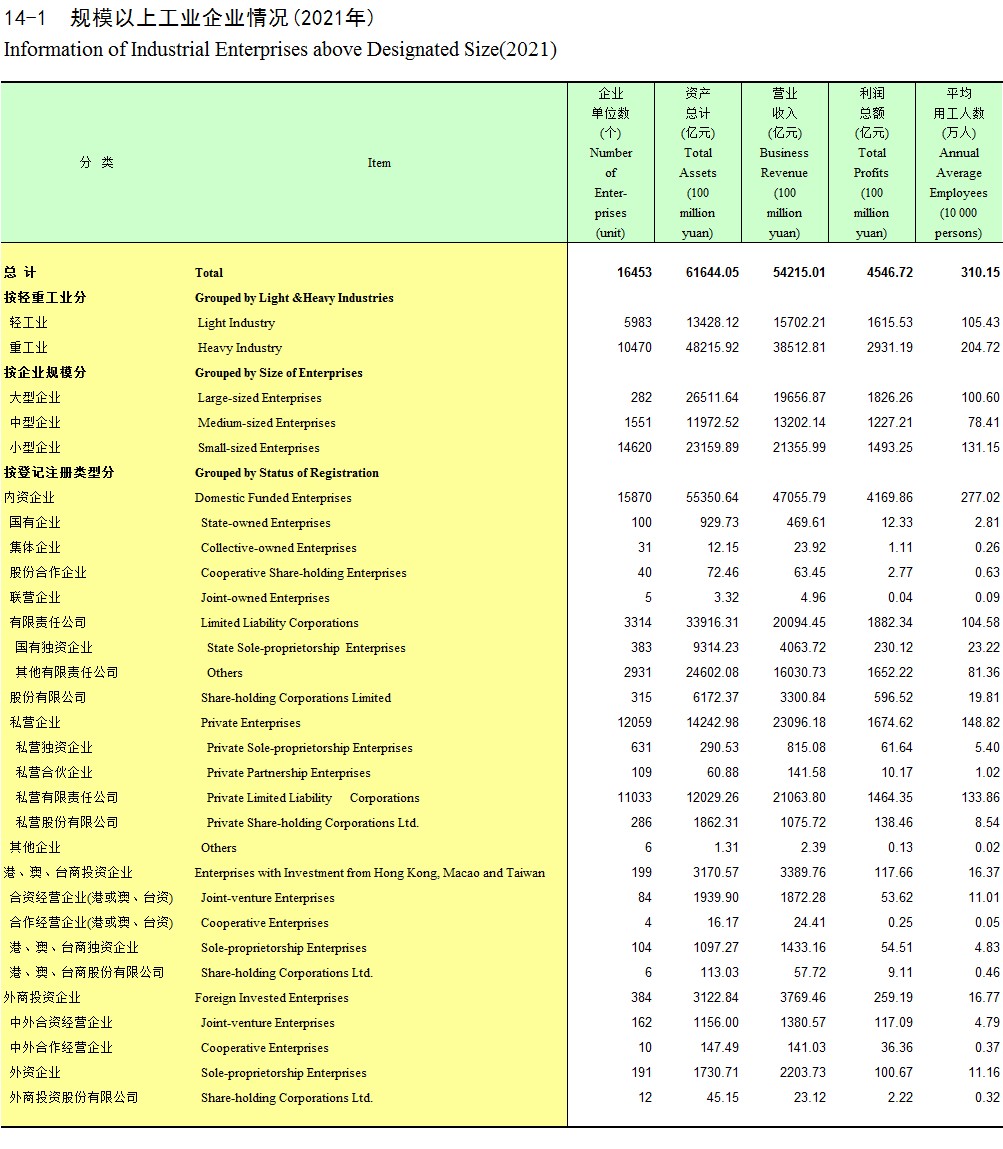Click the Heavy Industry revenue value "38512.81"
The image size is (1003, 1149).
[x=799, y=347]
